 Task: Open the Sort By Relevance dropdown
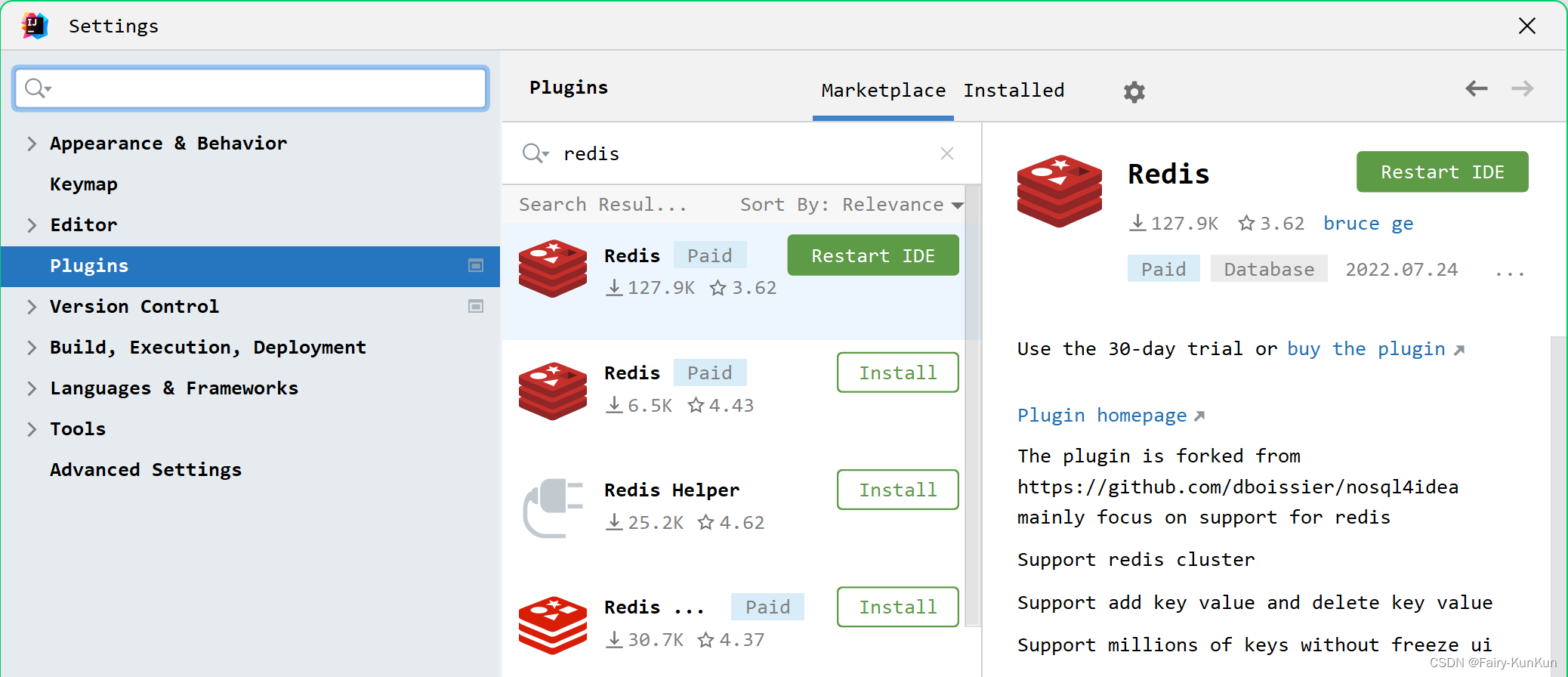851,205
